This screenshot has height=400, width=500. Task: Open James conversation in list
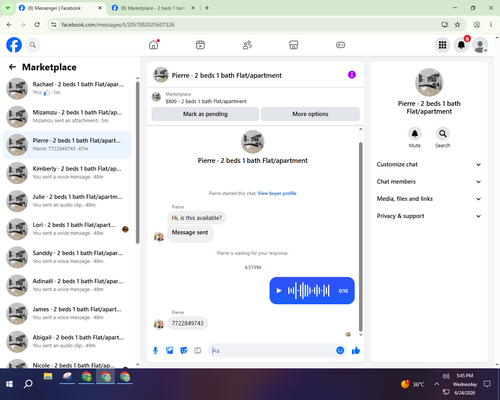[67, 314]
